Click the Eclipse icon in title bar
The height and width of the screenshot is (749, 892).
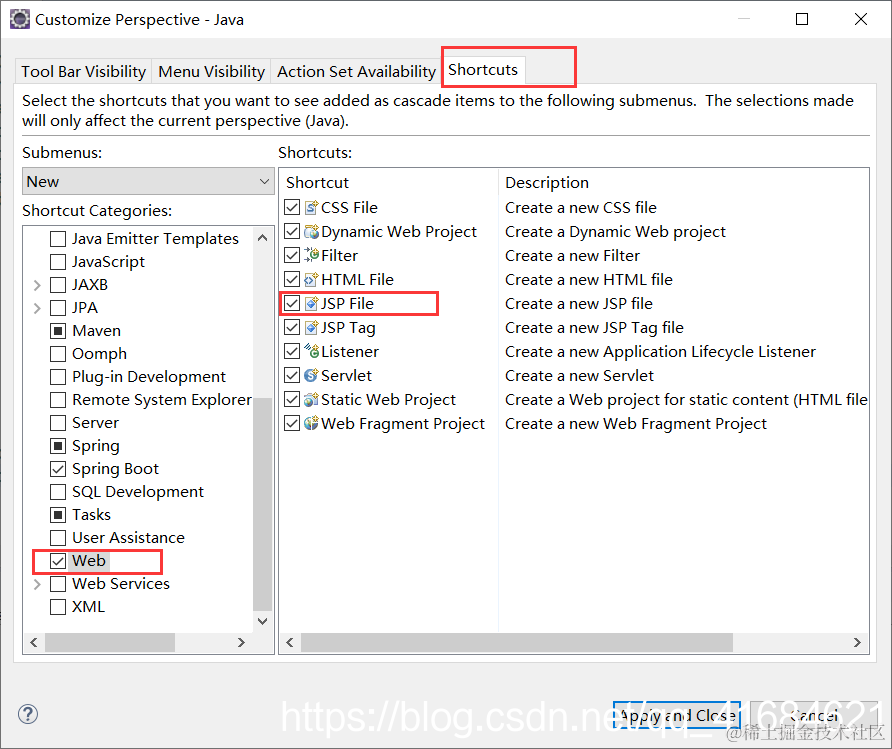19,19
